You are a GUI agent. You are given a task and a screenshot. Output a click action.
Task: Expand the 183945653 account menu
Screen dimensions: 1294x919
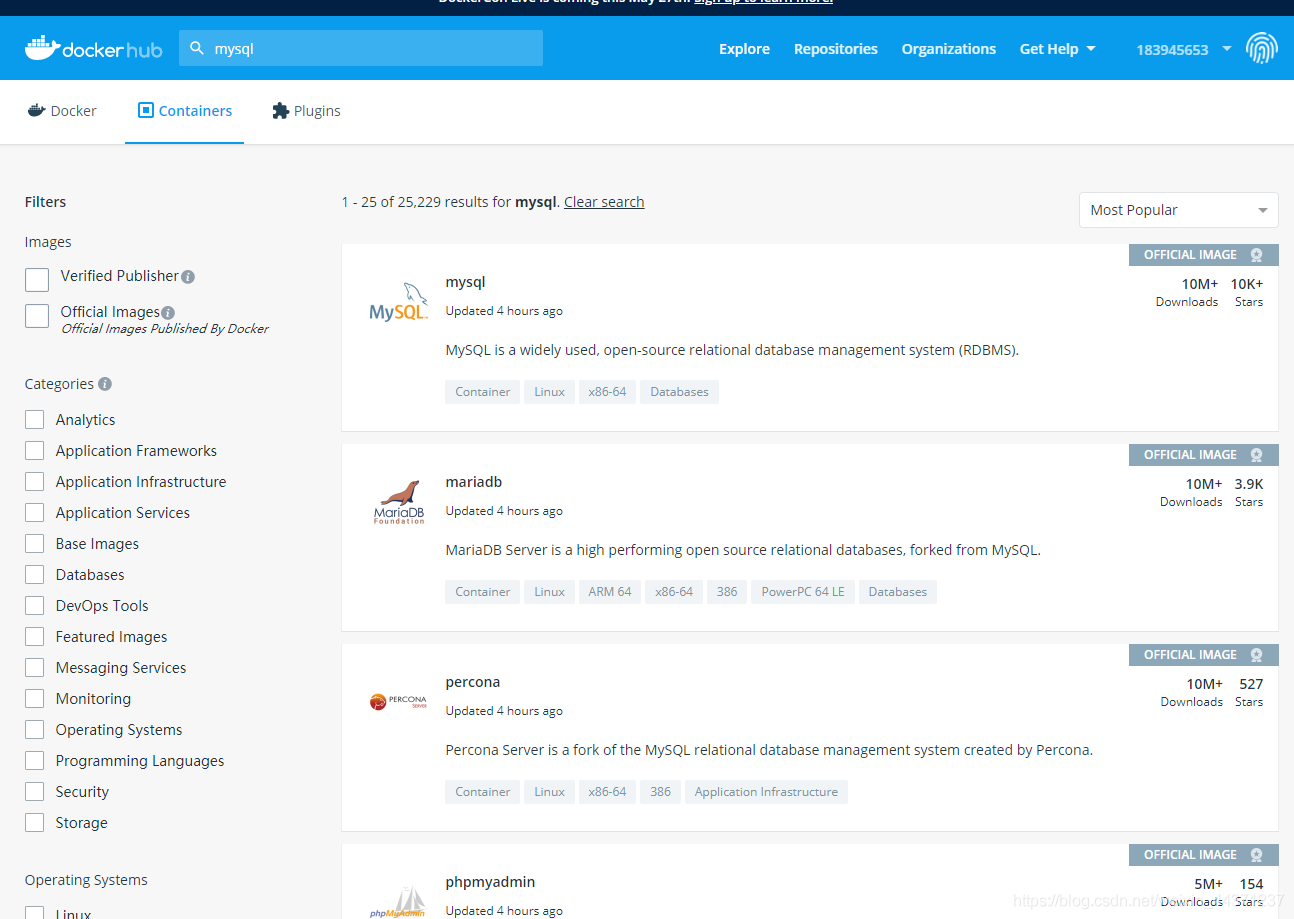coord(1183,49)
